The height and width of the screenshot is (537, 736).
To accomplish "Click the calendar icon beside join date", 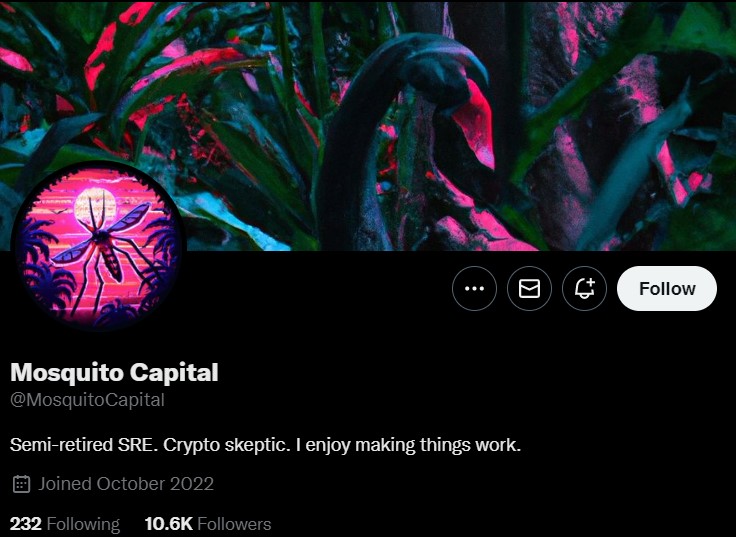I will point(21,484).
